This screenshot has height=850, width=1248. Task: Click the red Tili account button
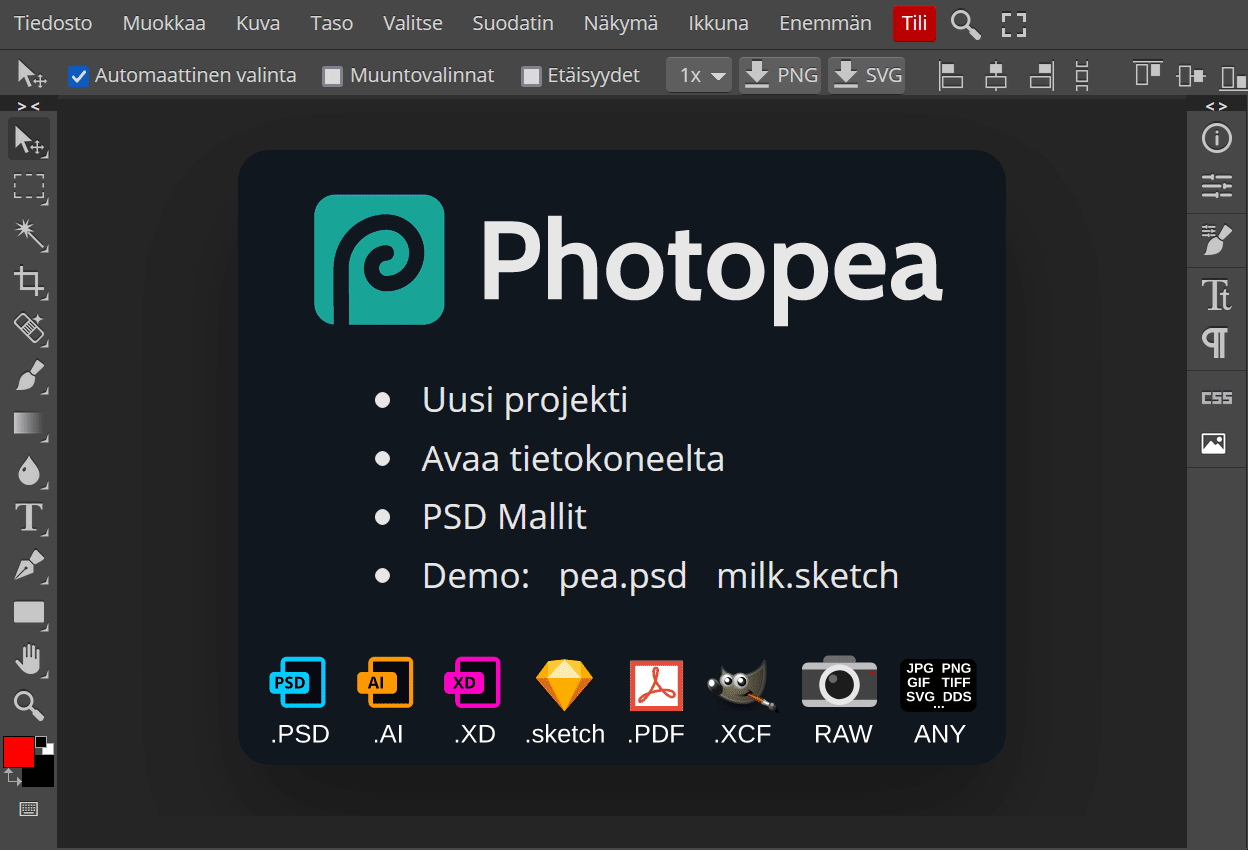[x=914, y=23]
